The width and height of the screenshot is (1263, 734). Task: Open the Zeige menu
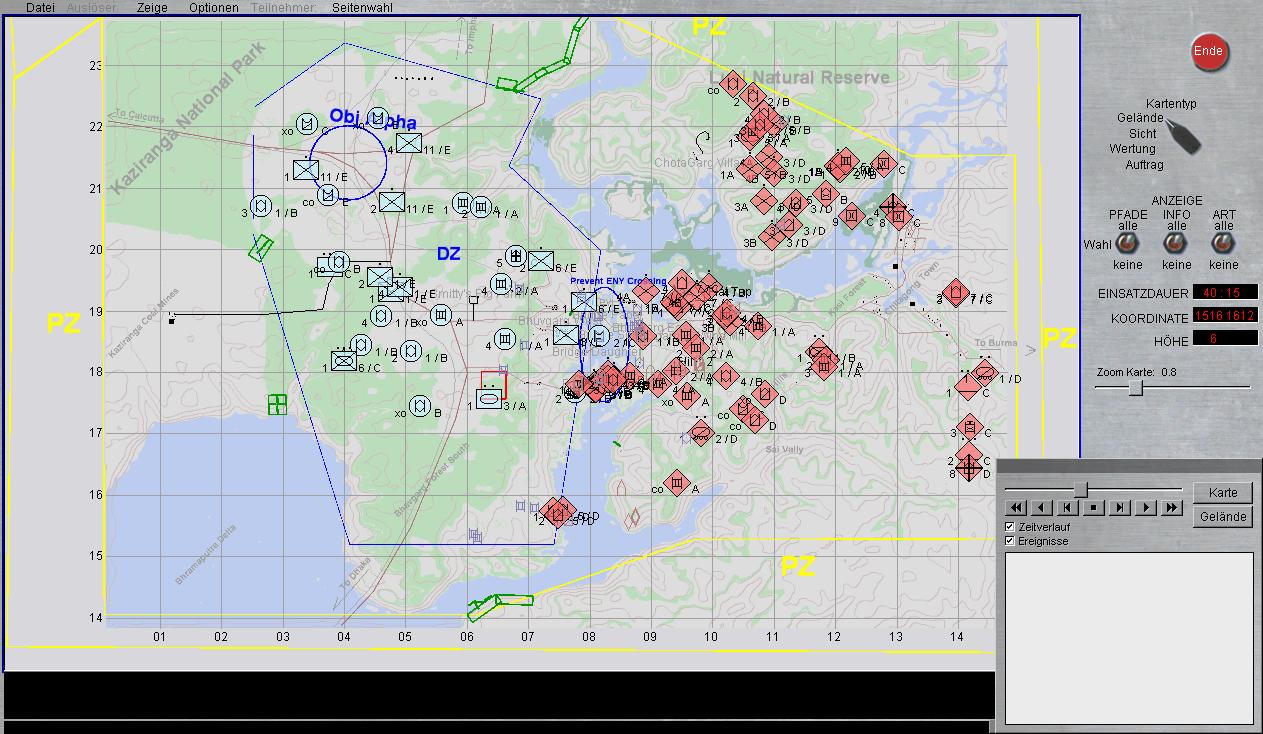152,8
